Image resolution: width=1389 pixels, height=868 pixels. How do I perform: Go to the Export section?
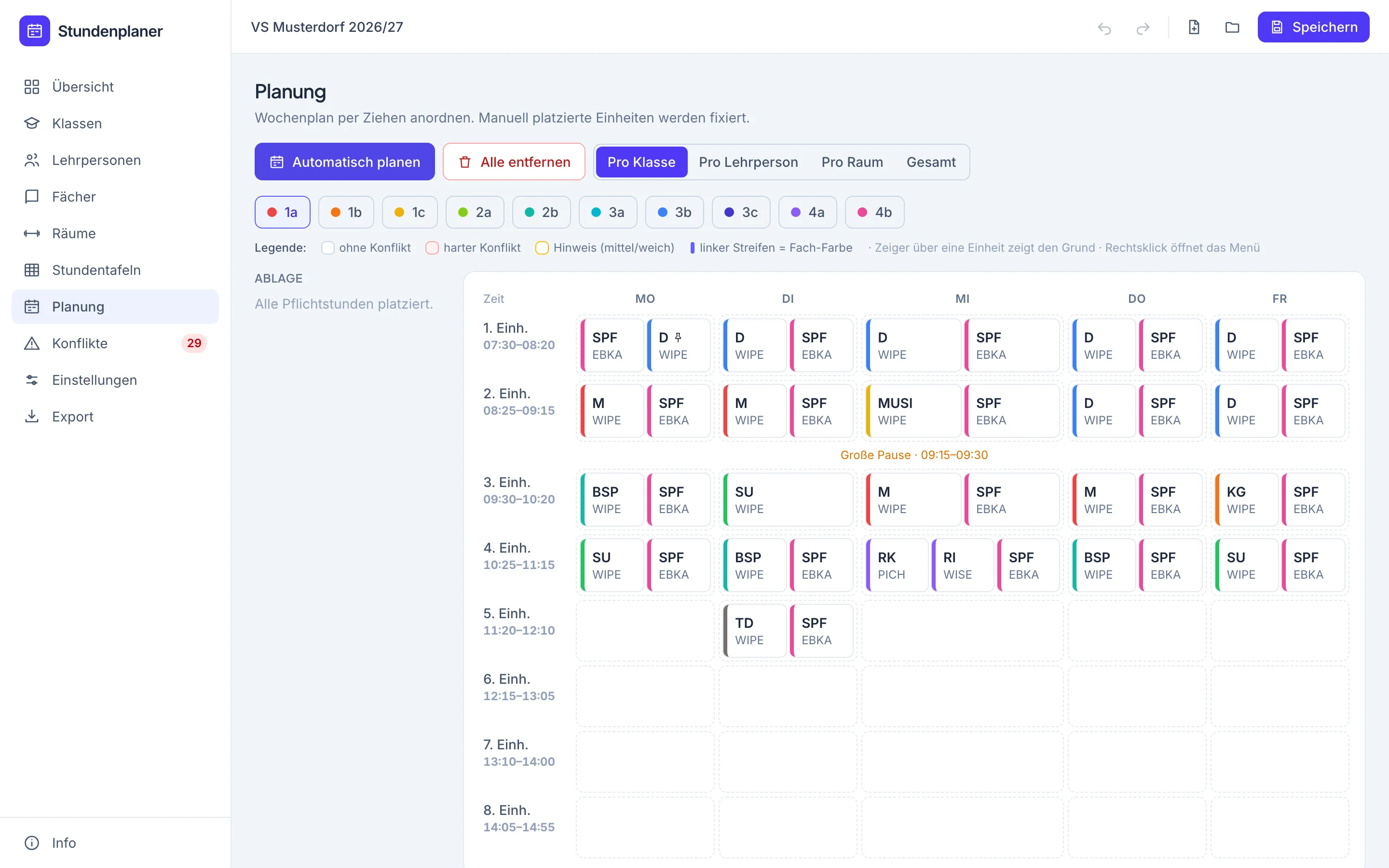click(x=115, y=416)
